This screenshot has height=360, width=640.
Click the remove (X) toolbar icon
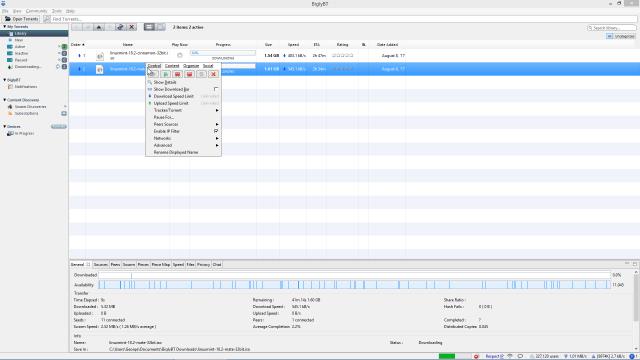pos(131,27)
